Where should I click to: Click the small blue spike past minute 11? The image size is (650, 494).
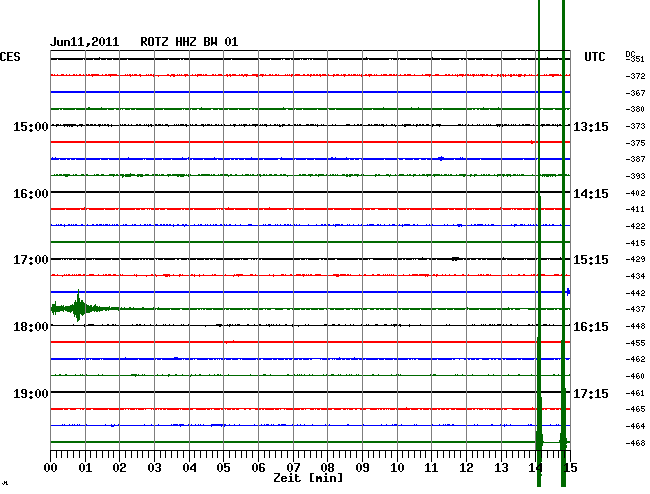441,158
